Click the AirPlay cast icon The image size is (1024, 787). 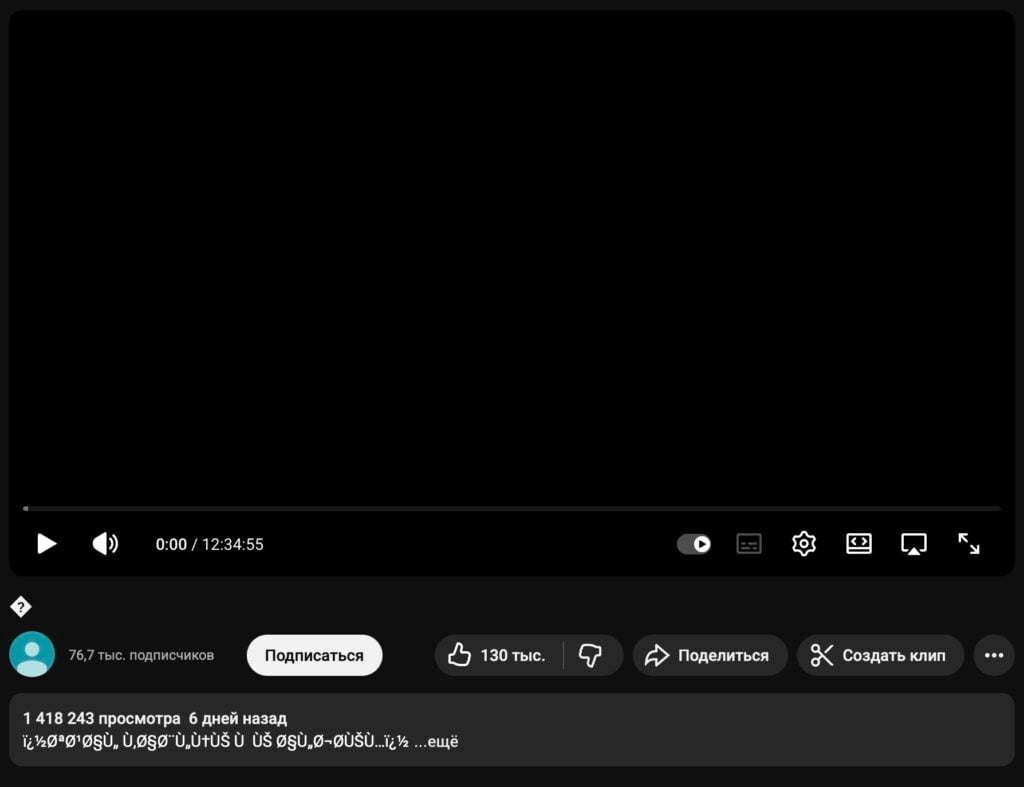913,544
